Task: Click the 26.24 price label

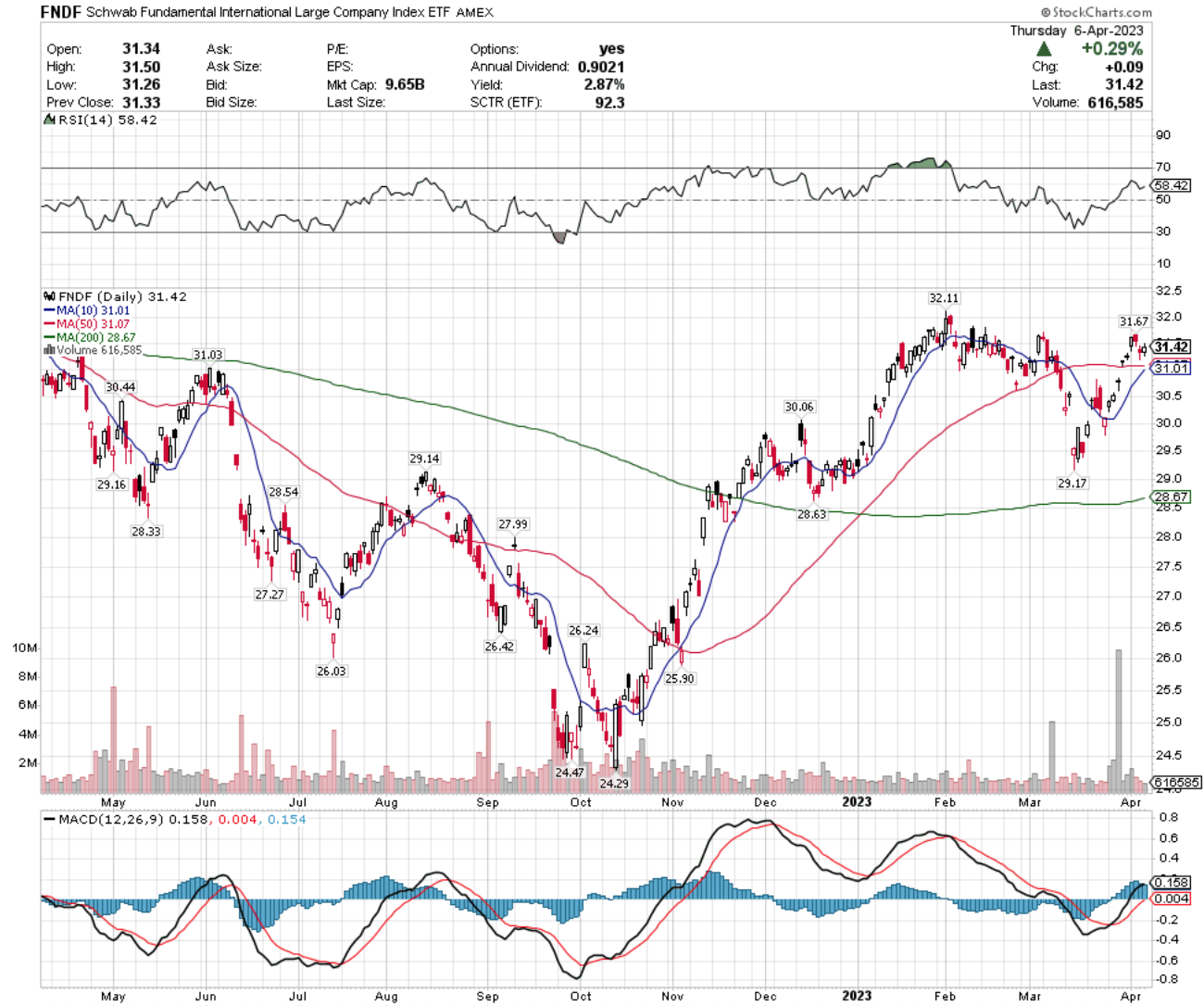Action: 583,630
